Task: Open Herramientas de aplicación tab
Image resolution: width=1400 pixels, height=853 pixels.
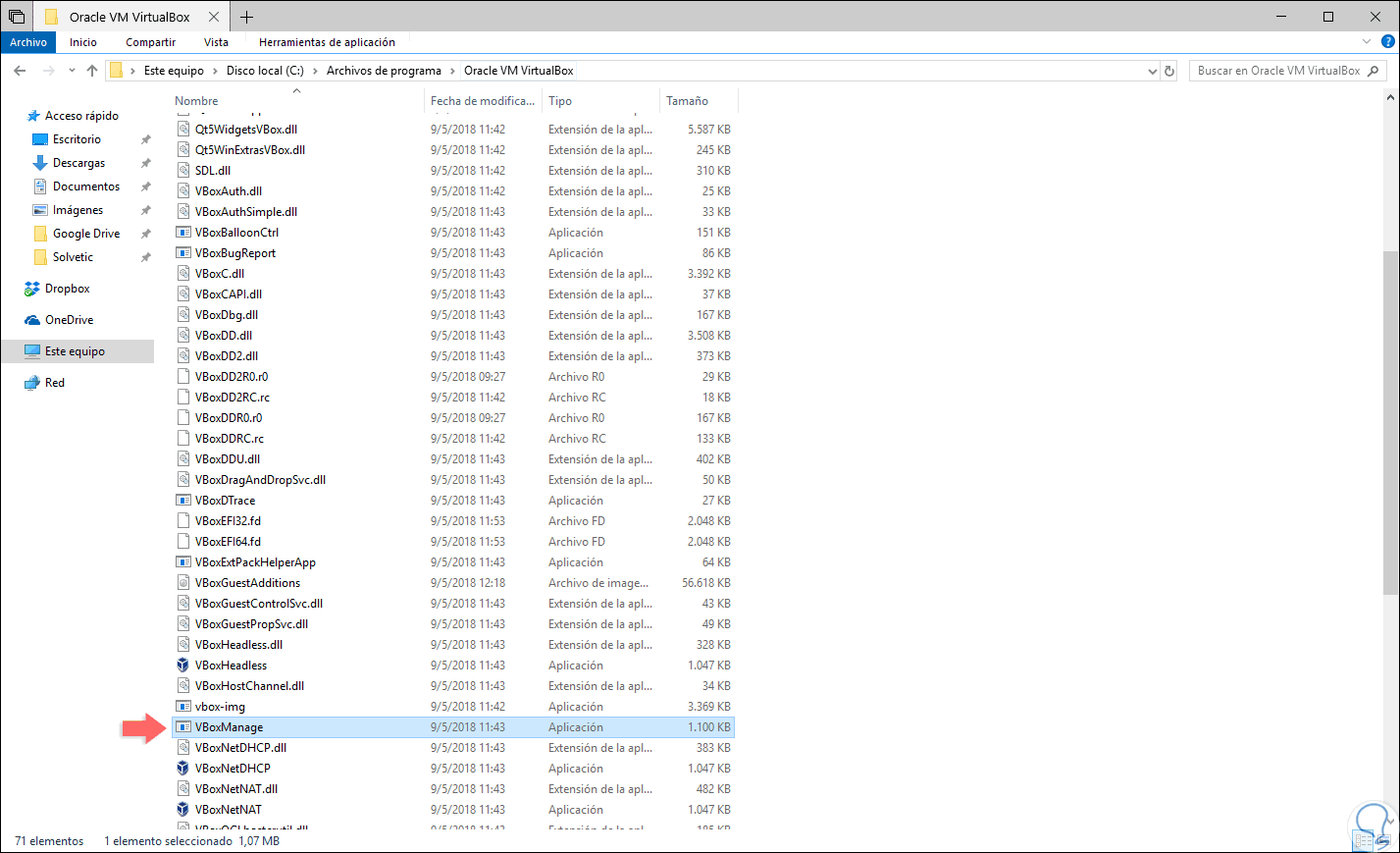Action: [327, 42]
